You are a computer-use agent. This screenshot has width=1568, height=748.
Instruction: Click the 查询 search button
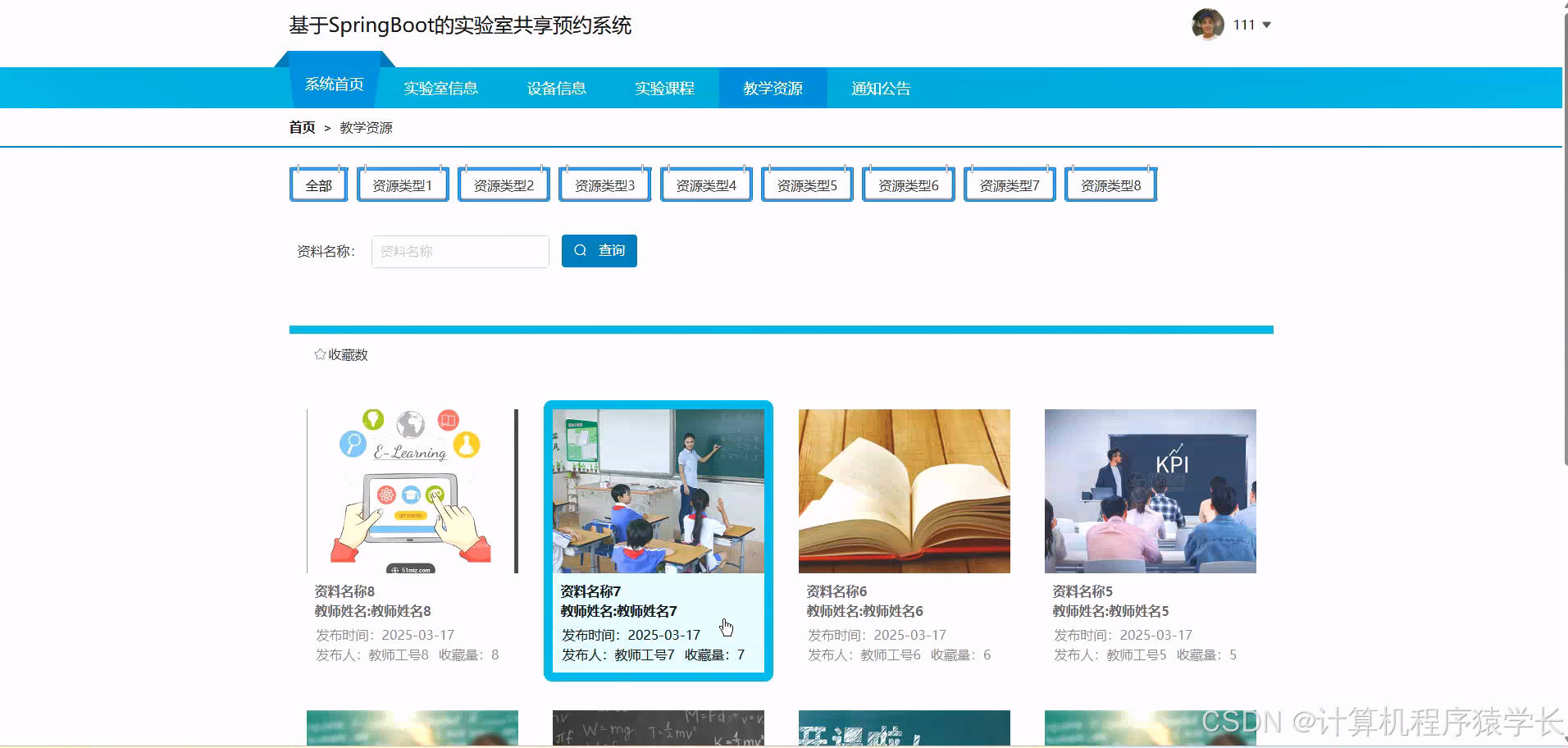pyautogui.click(x=599, y=250)
